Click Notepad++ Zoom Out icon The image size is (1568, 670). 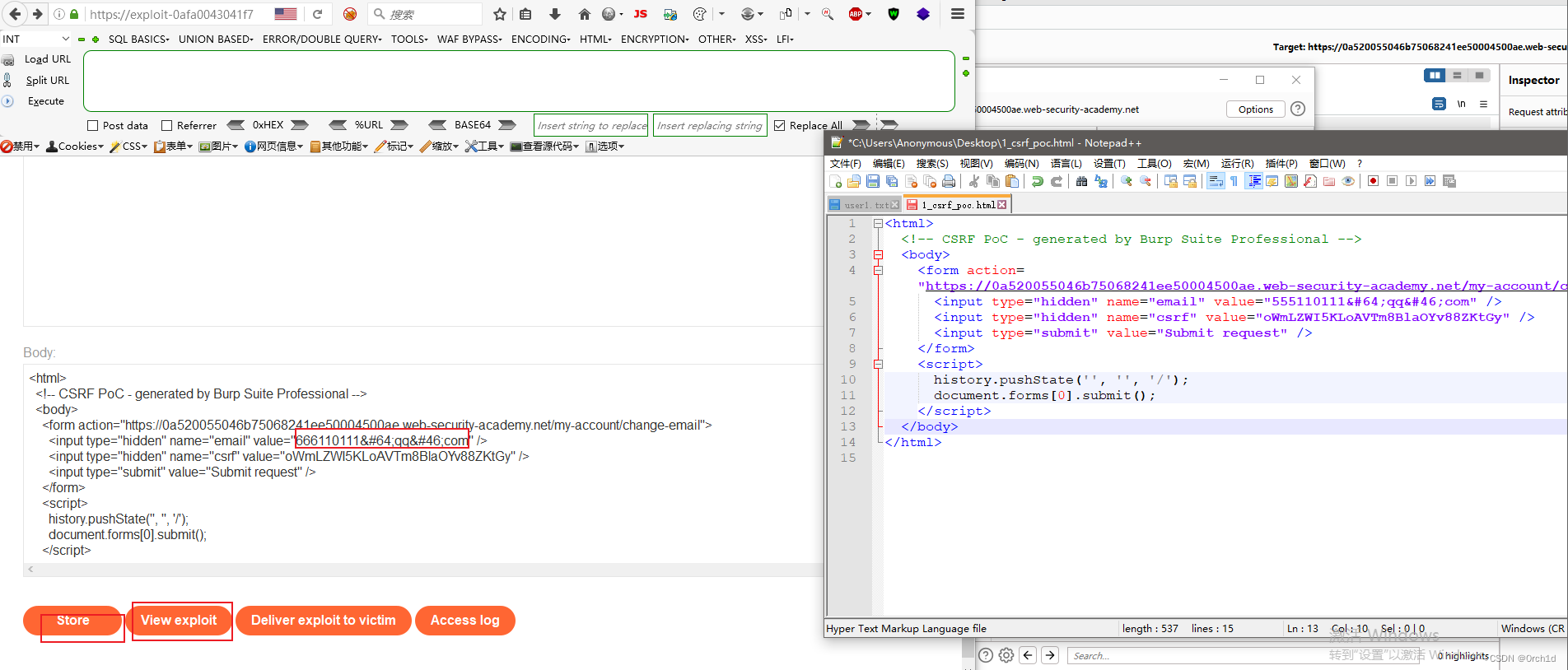(x=1145, y=181)
